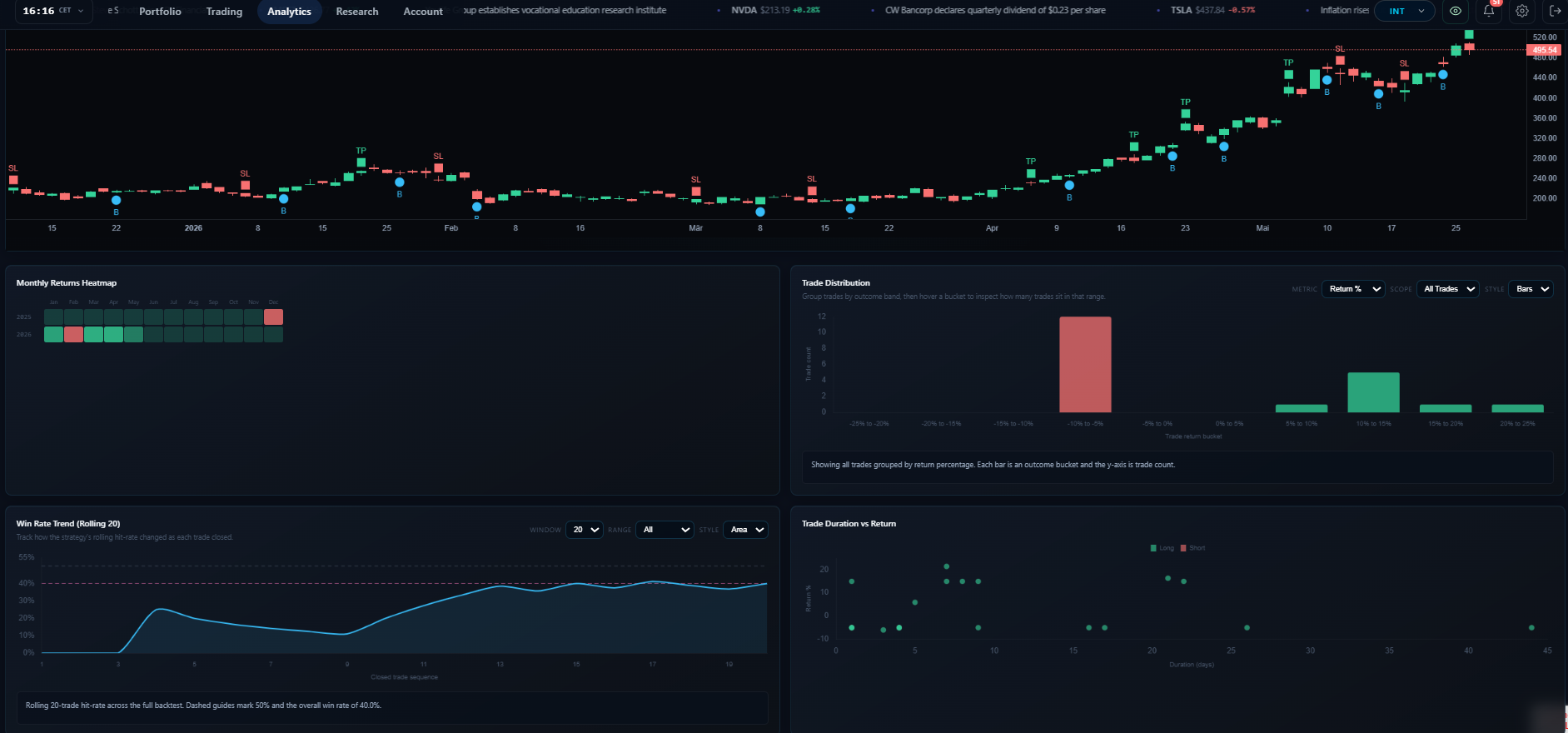Viewport: 1568px width, 733px height.
Task: Go to the Account tab
Action: pyautogui.click(x=423, y=12)
